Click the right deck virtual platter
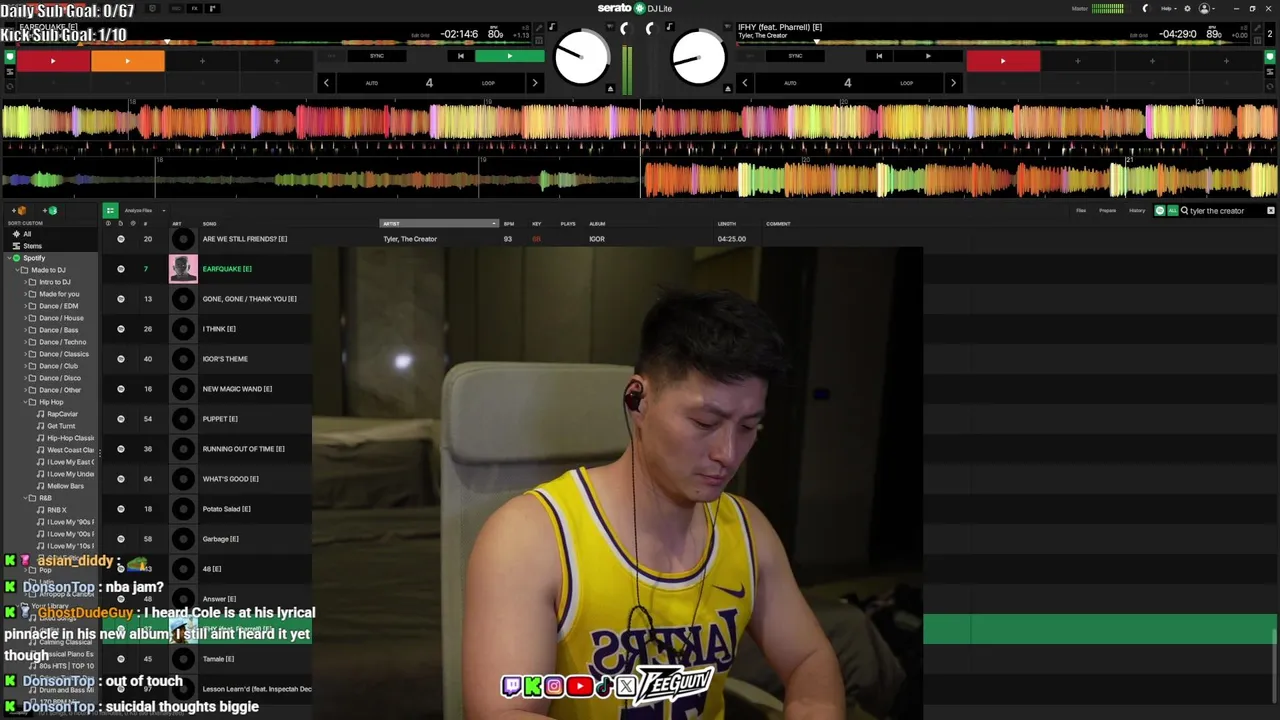Image resolution: width=1280 pixels, height=720 pixels. pos(698,58)
